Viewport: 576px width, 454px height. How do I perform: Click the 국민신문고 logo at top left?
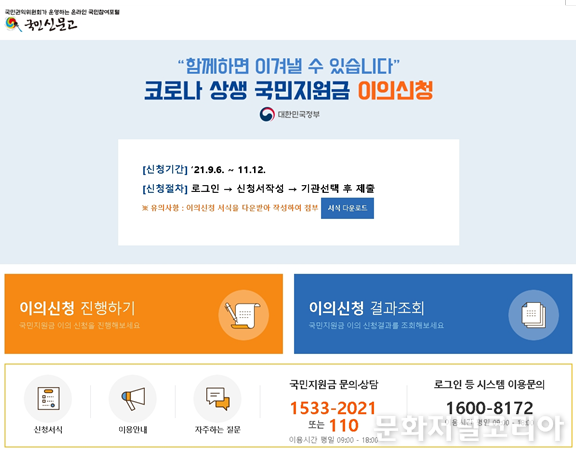(x=41, y=24)
